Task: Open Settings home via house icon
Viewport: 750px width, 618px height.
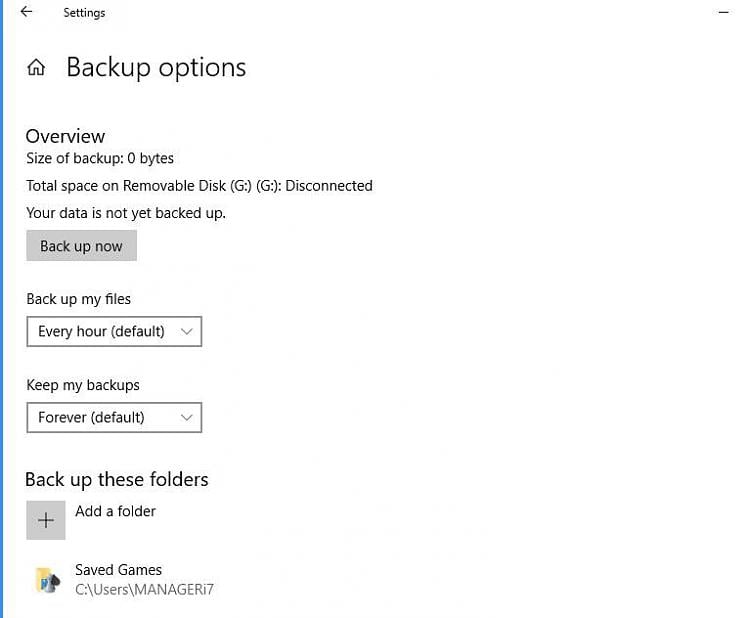Action: point(36,67)
